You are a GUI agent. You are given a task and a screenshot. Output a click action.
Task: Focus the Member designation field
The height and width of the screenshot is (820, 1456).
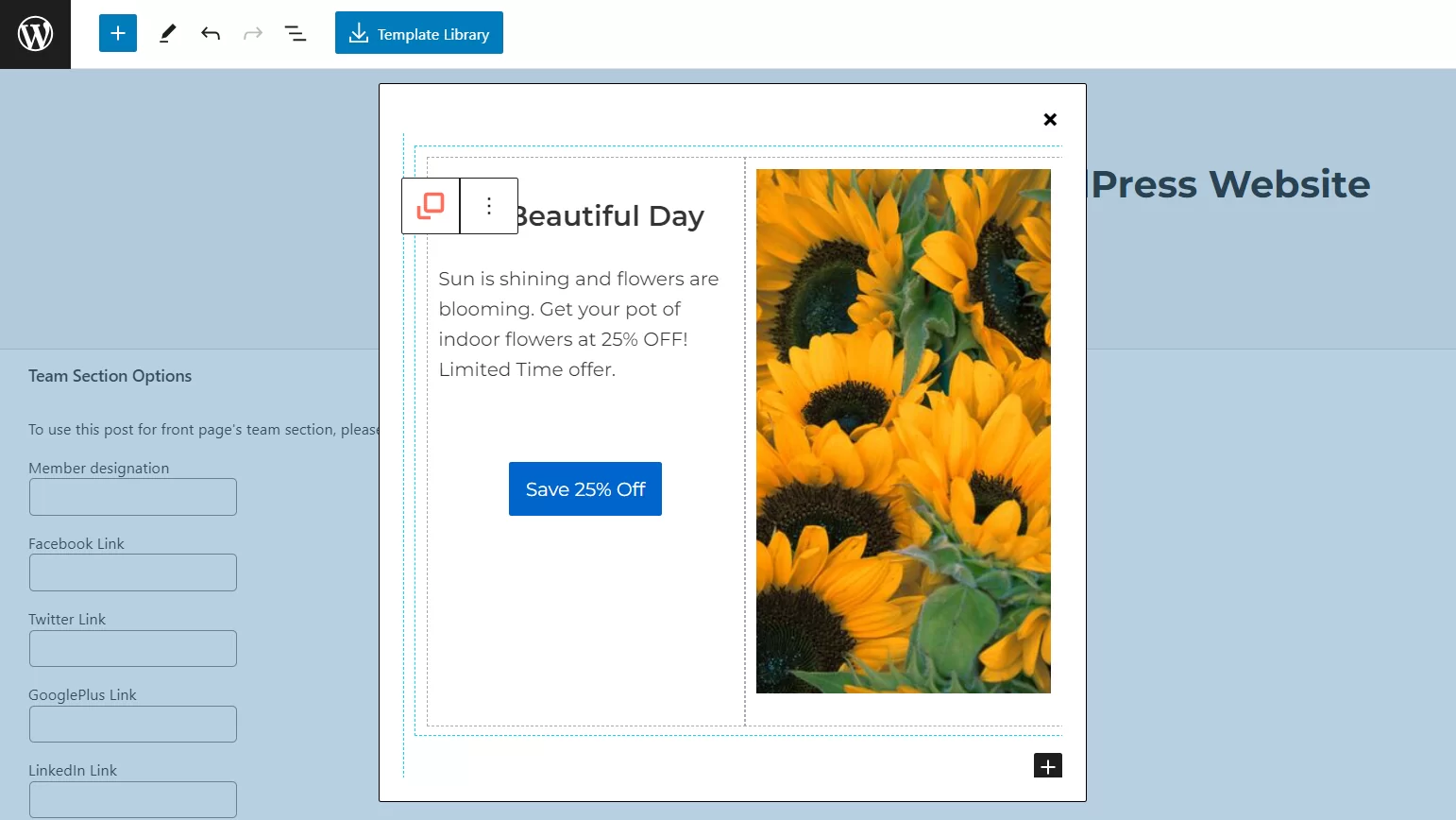click(x=133, y=497)
